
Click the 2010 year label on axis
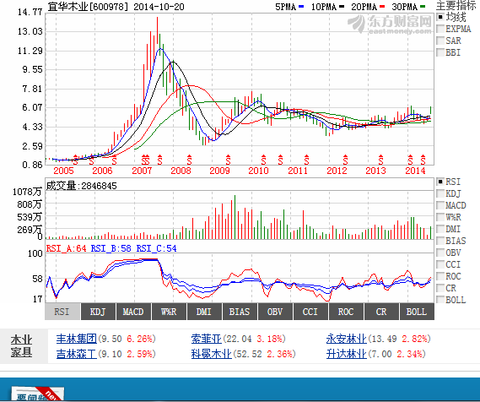click(x=258, y=171)
